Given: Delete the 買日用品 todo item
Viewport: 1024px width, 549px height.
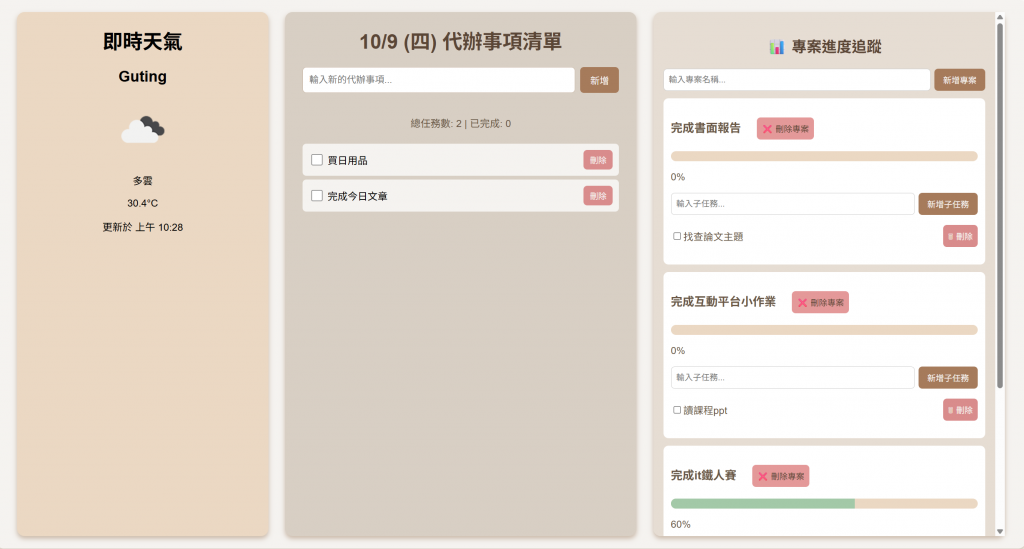Looking at the screenshot, I should point(598,160).
